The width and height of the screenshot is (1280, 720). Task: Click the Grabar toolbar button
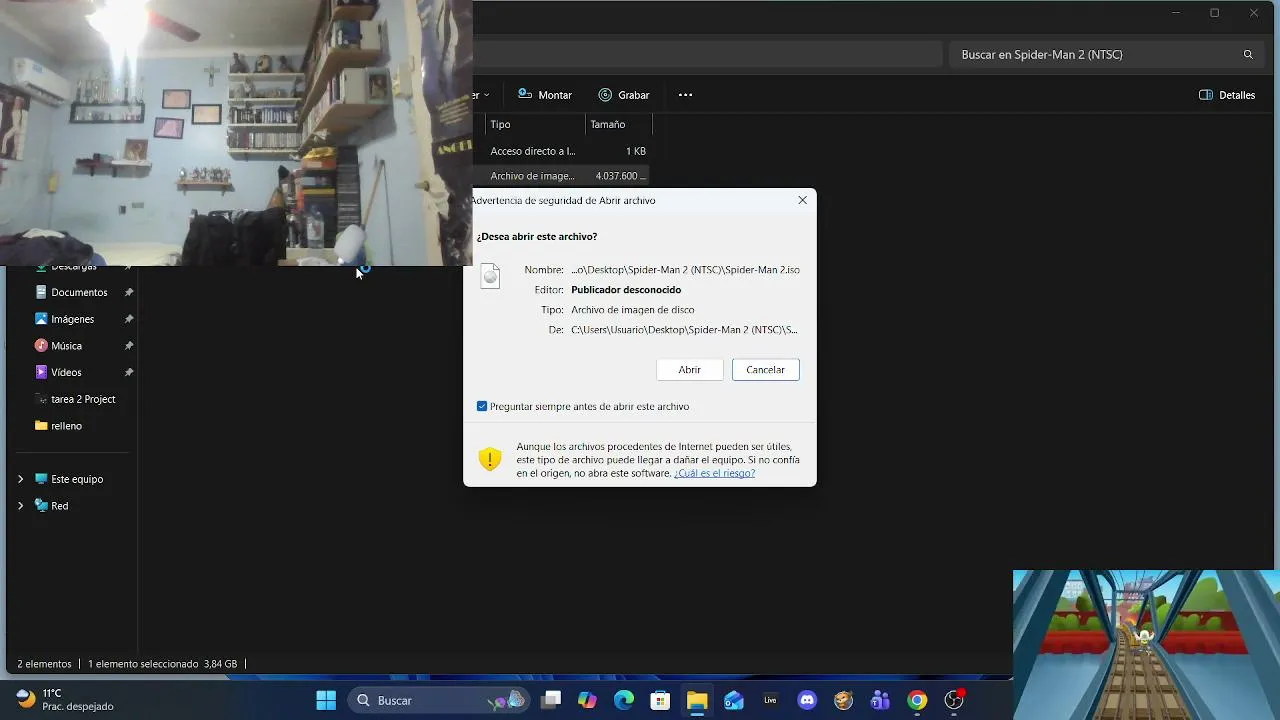pos(624,95)
